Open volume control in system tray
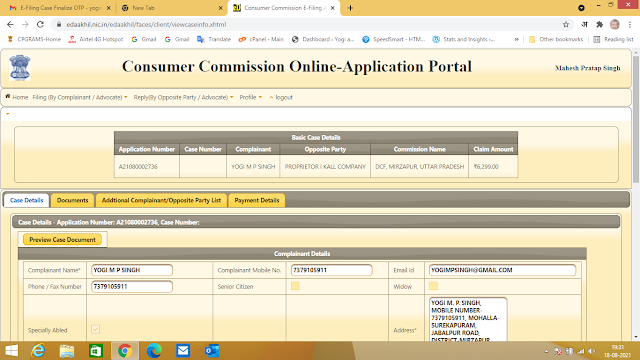 pos(592,351)
